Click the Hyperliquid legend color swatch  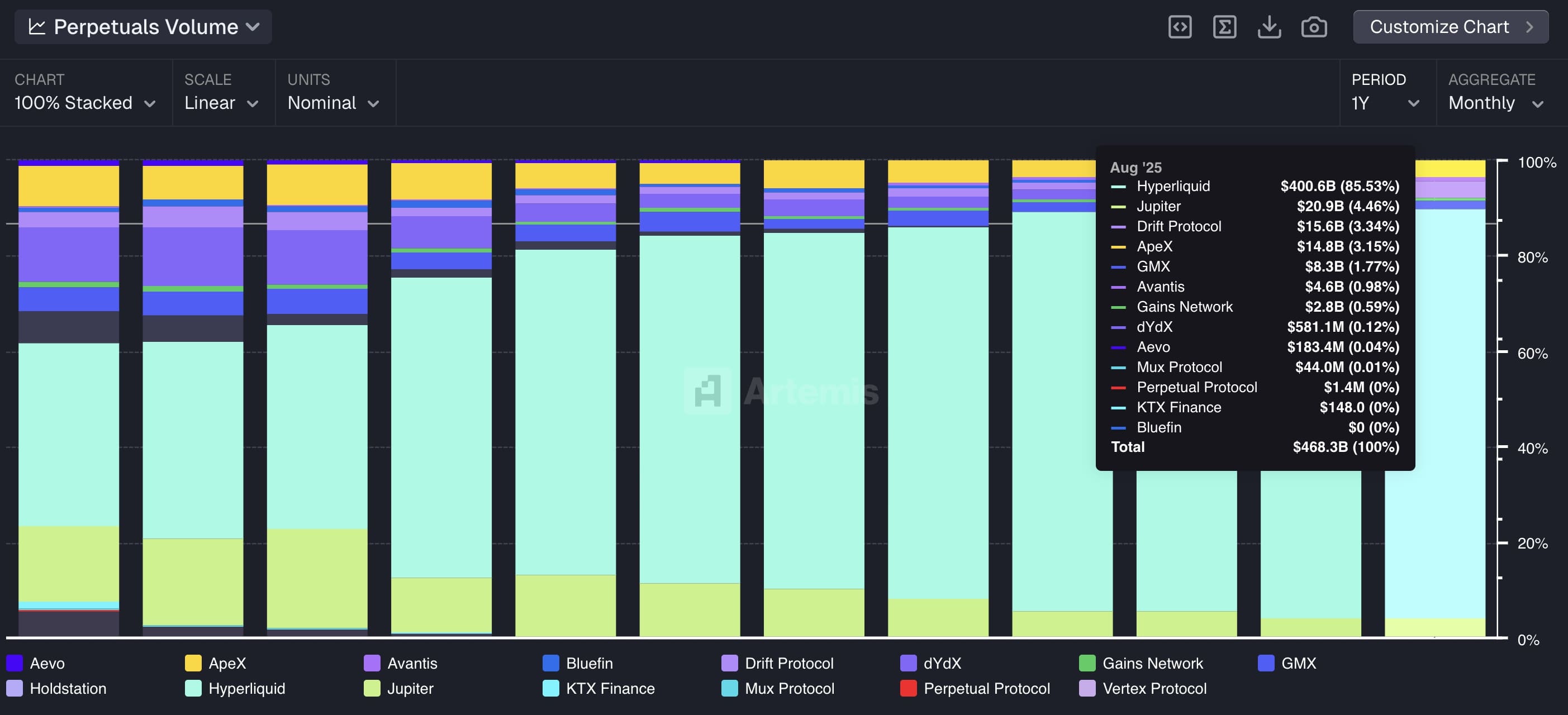click(193, 688)
